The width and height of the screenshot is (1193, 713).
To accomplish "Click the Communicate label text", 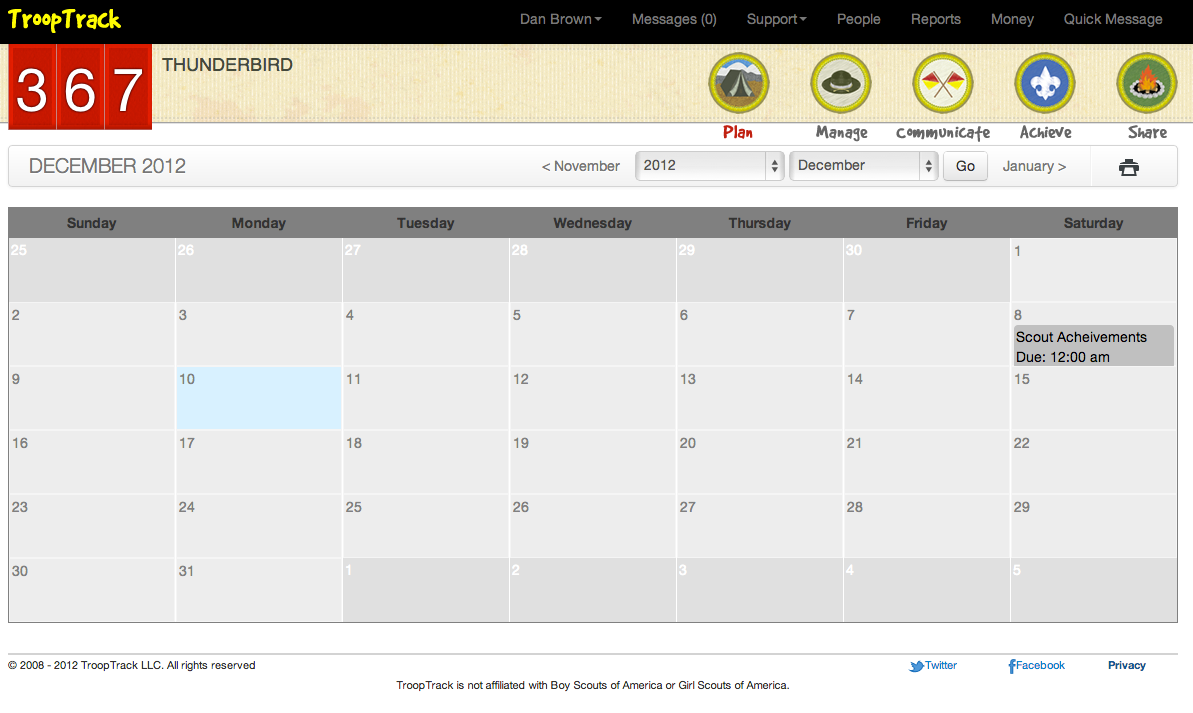I will 943,132.
